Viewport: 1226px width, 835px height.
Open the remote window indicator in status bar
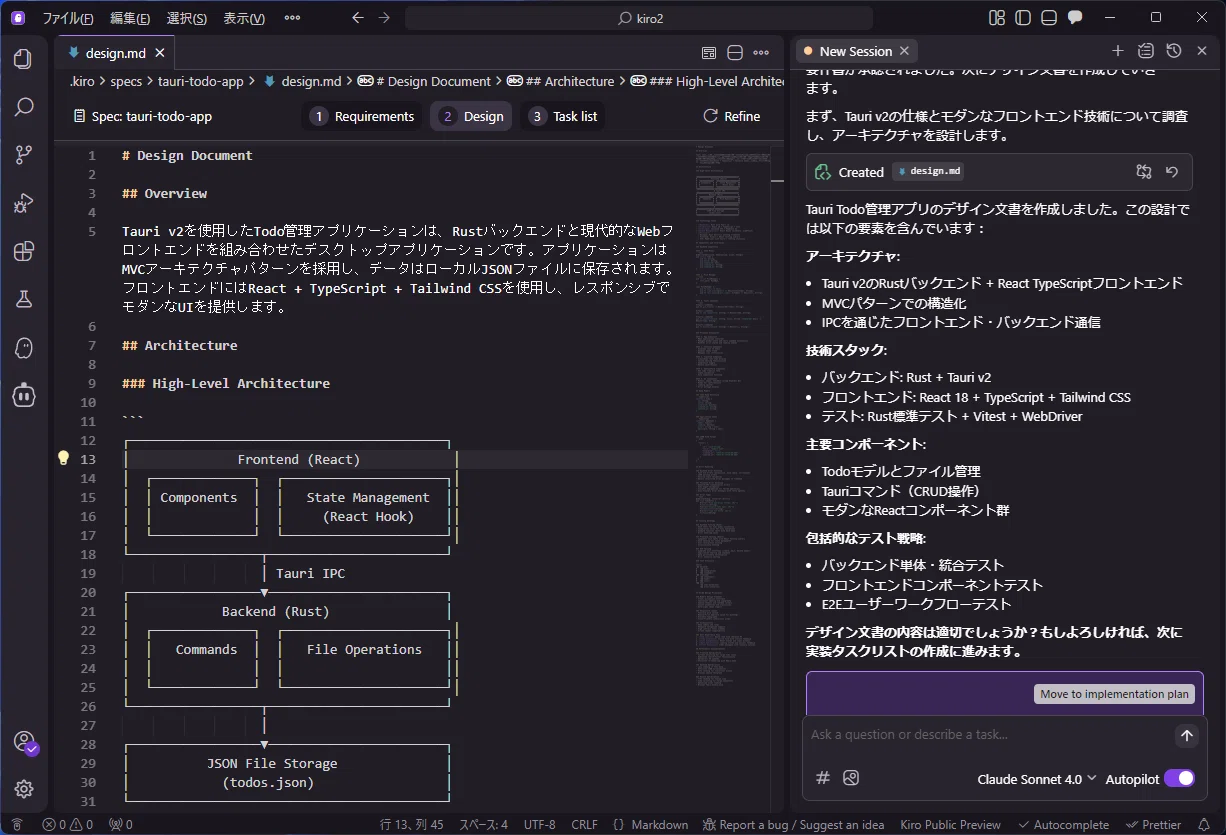pyautogui.click(x=17, y=825)
